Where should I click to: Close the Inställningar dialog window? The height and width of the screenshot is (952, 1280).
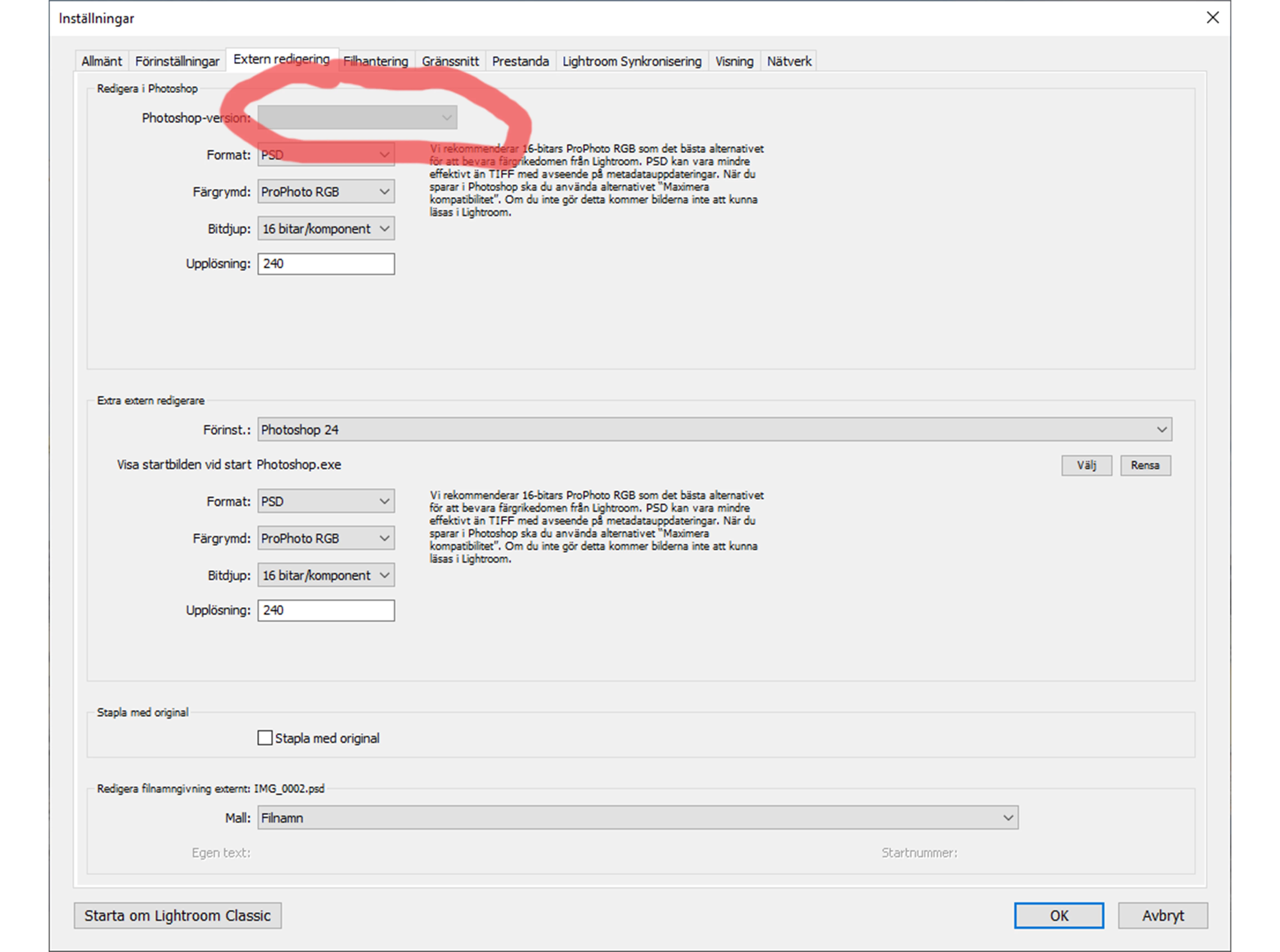(1212, 18)
